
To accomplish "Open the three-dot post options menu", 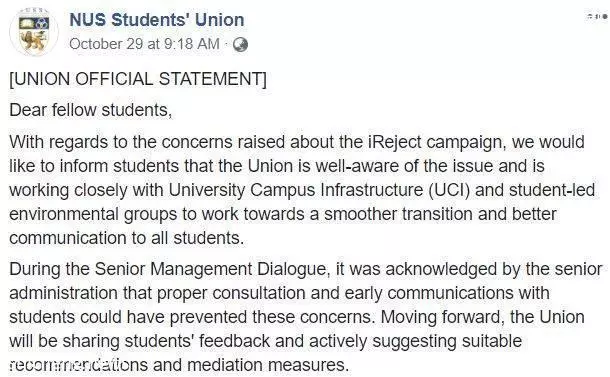I will click(597, 16).
